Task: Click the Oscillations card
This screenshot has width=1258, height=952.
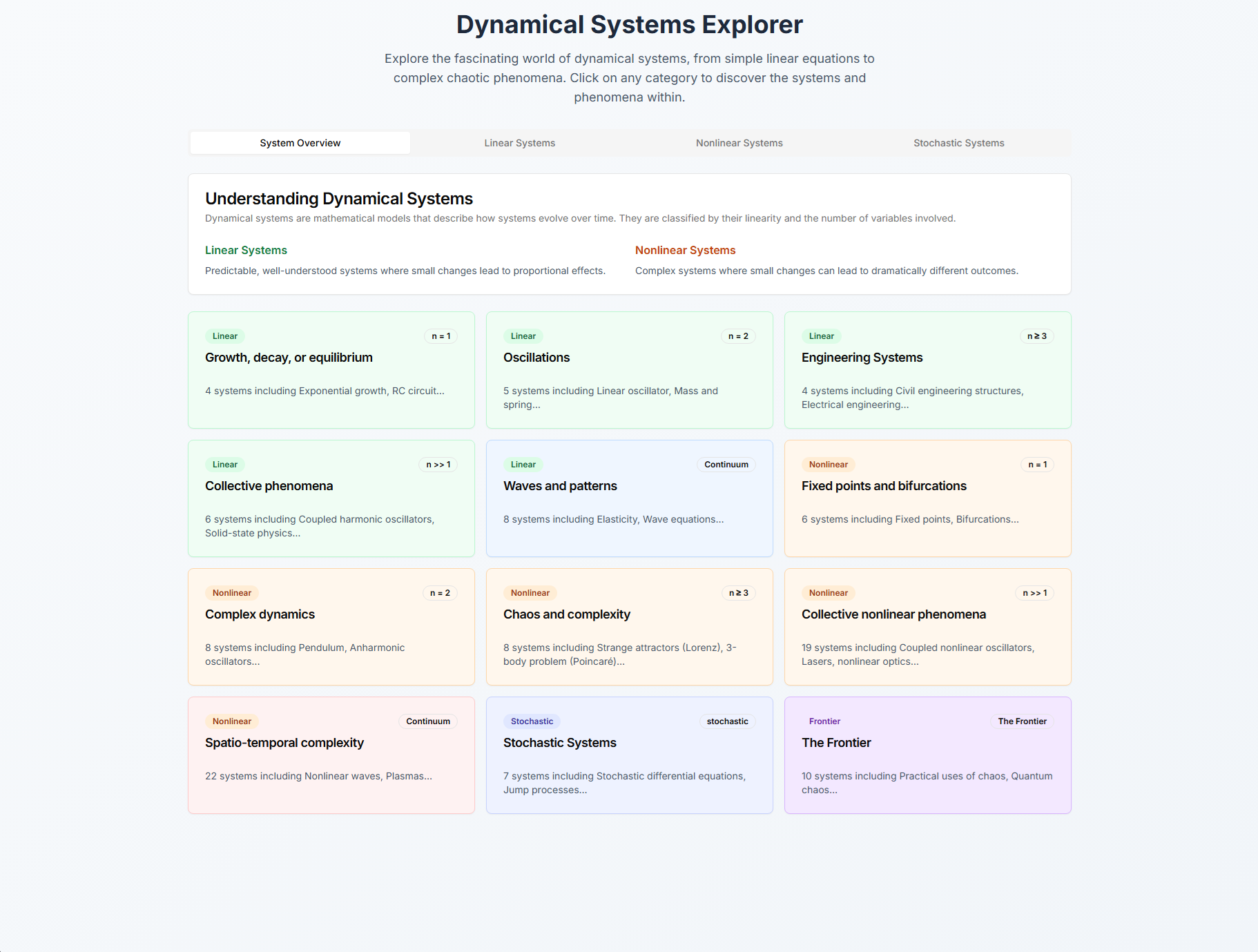Action: click(629, 370)
